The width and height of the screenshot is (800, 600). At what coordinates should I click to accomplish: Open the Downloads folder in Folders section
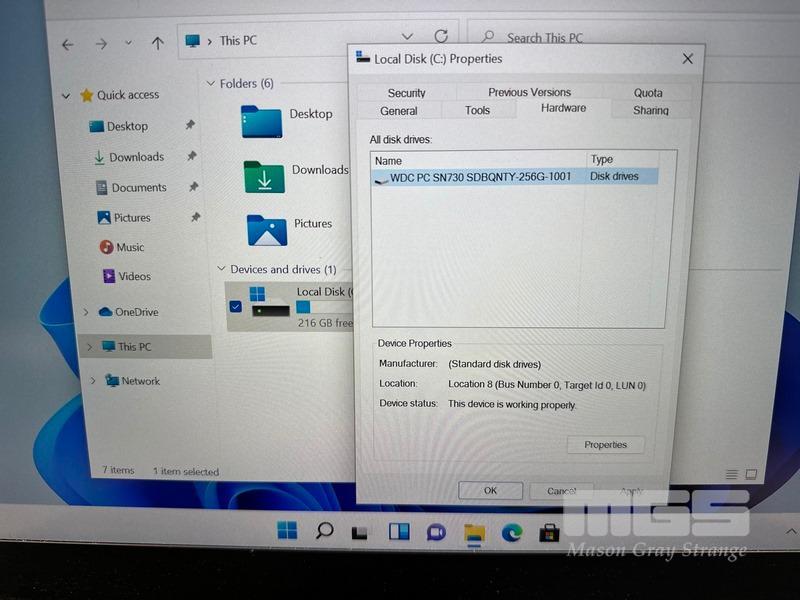click(x=264, y=177)
